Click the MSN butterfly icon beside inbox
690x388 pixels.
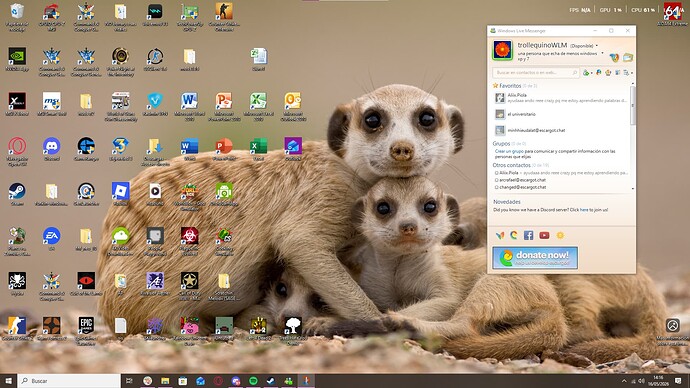pos(614,57)
